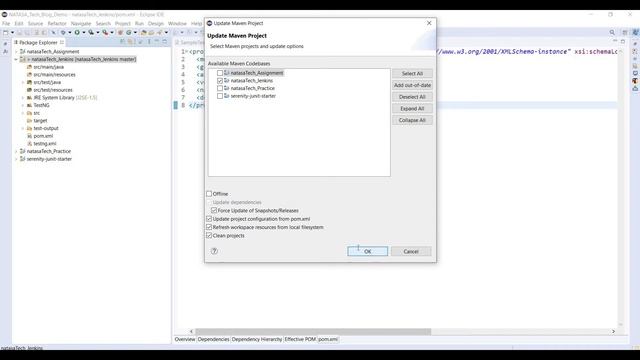Click the Save All toolbar icon

27,32
